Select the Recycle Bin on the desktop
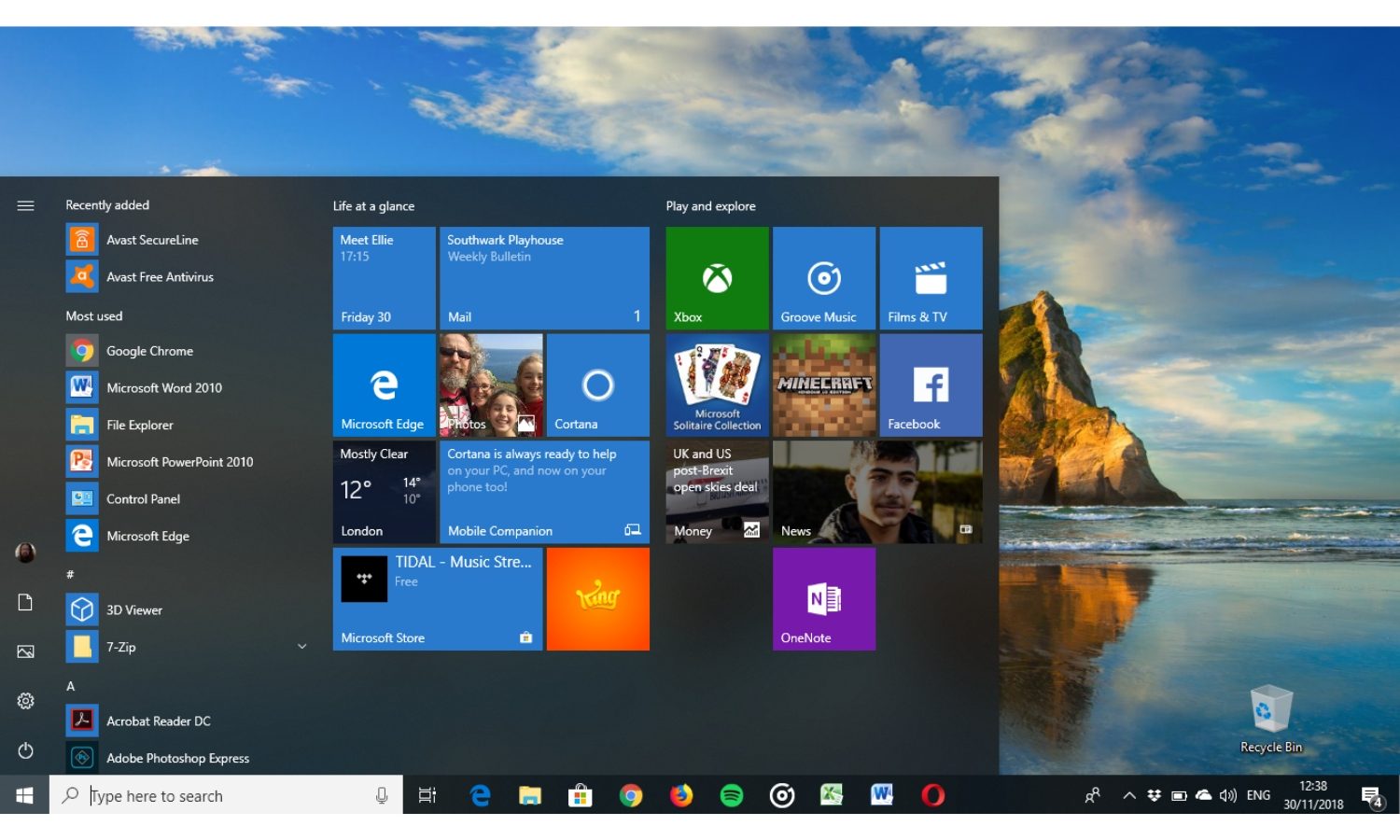This screenshot has width=1400, height=840. click(x=1271, y=719)
